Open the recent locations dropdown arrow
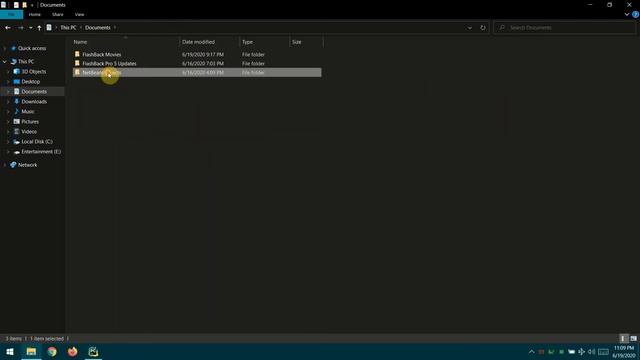Viewport: 640px width, 360px height. click(31, 28)
